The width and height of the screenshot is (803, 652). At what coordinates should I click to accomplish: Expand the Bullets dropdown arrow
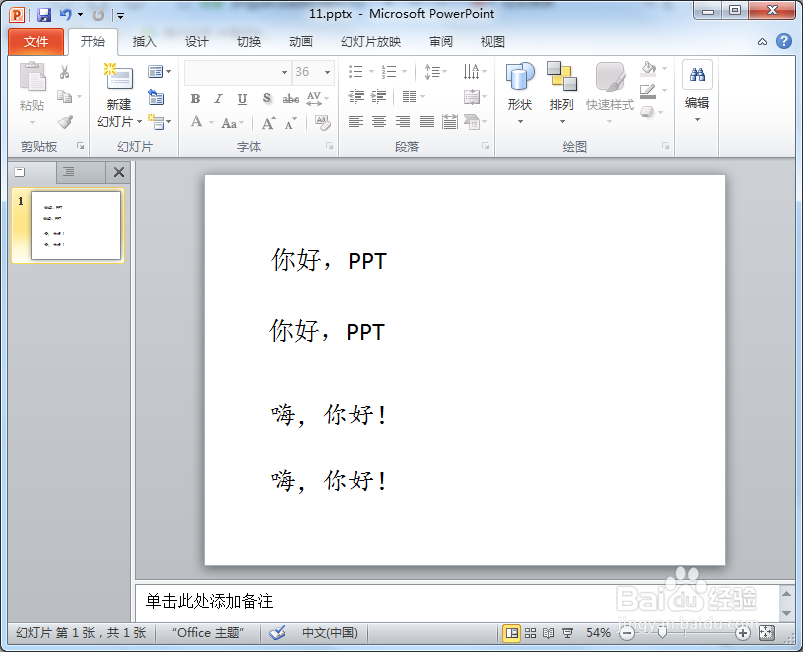click(371, 72)
